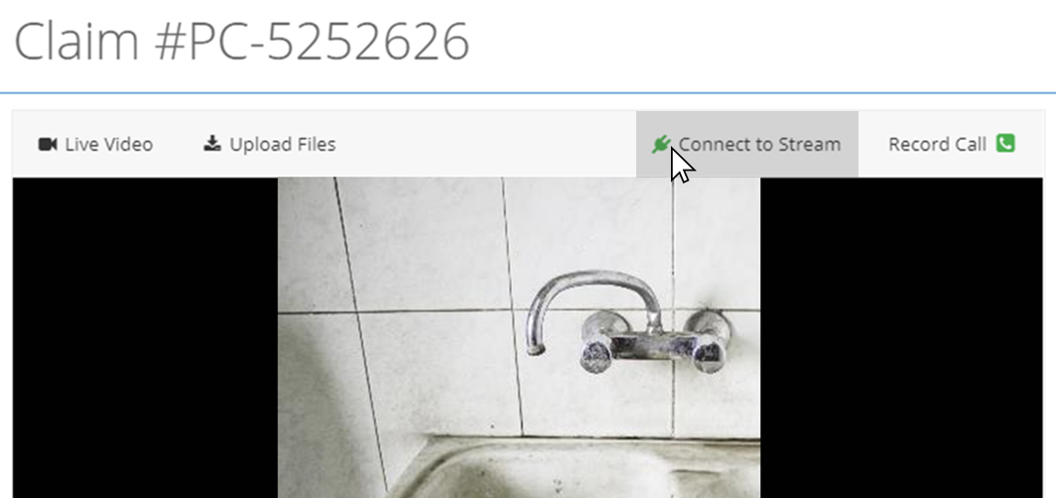Click the Connect to Stream button label

pyautogui.click(x=760, y=144)
